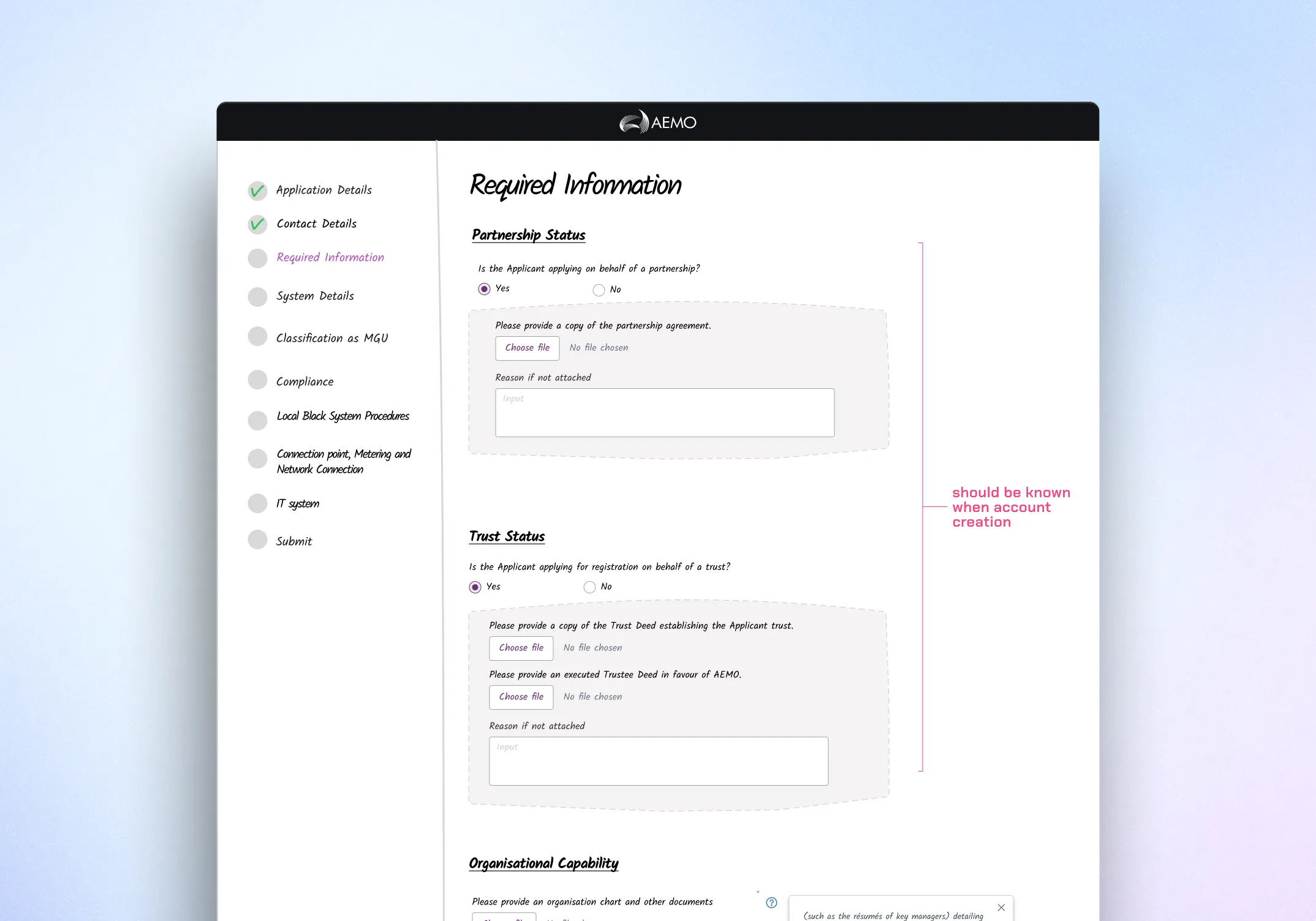This screenshot has height=921, width=1316.
Task: Click the partnership Reason if not attached field
Action: click(664, 413)
